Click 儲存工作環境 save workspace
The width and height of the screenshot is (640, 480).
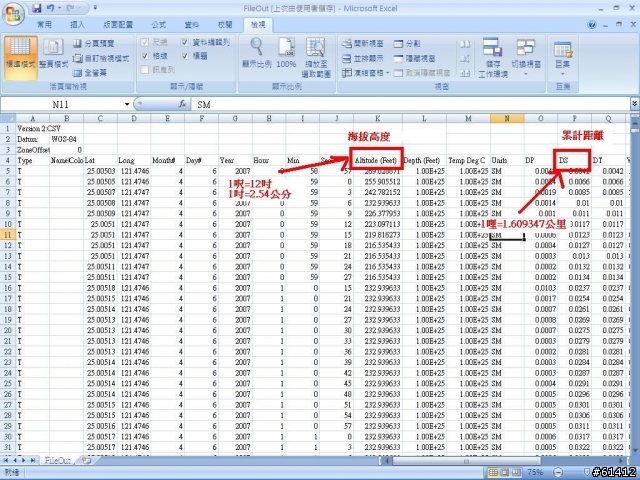click(x=493, y=57)
